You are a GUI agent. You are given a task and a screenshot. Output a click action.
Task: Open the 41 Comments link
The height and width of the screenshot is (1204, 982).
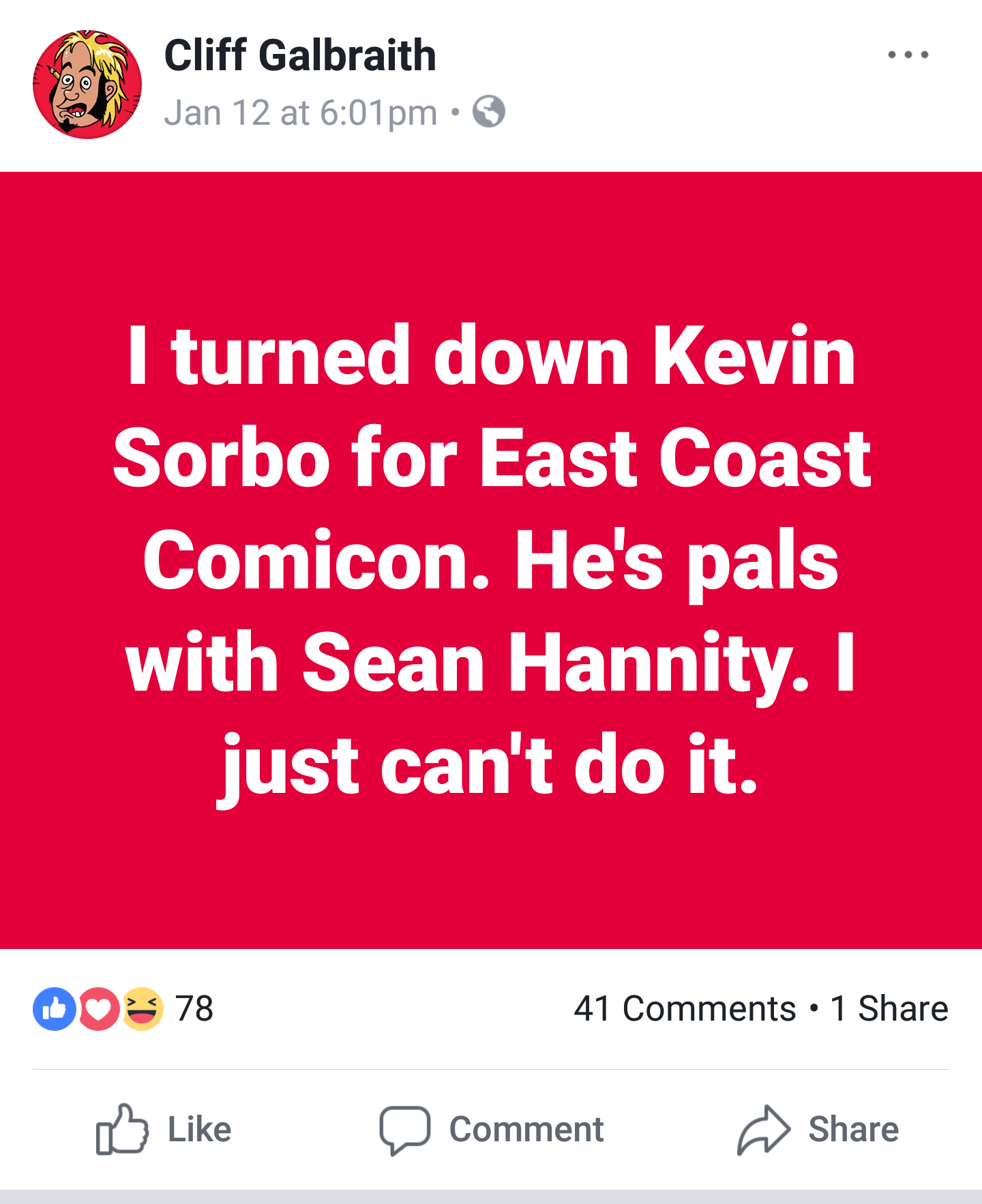684,1008
